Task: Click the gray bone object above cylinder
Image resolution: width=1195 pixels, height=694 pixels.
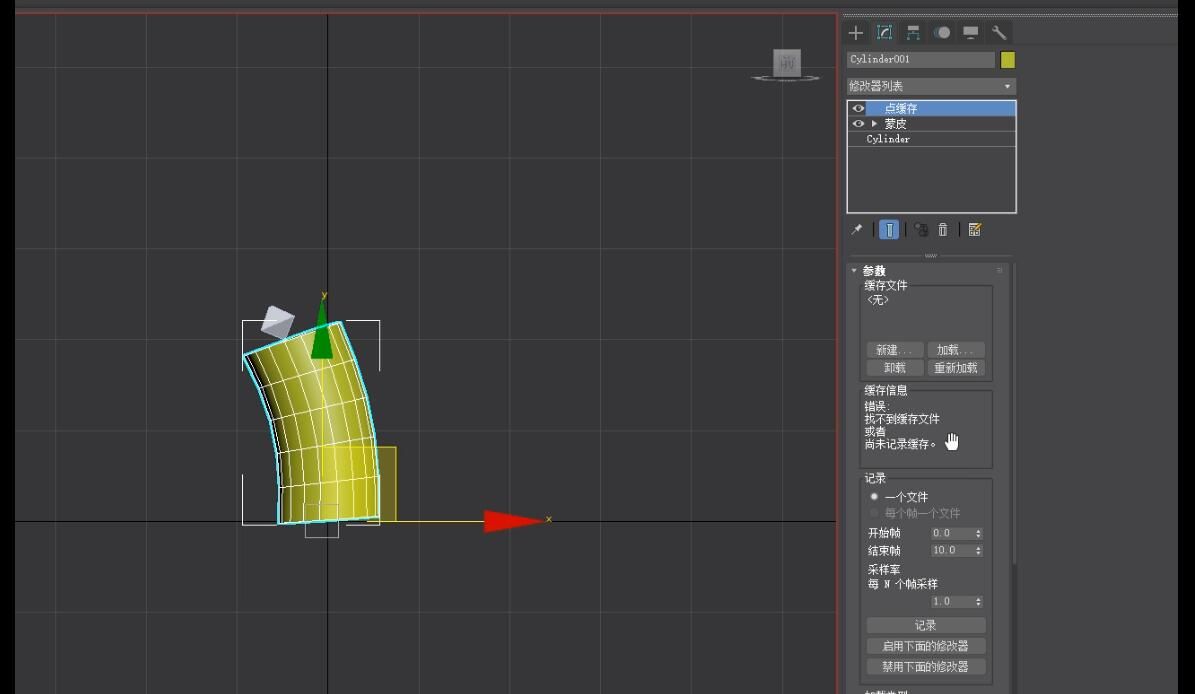Action: [x=277, y=321]
